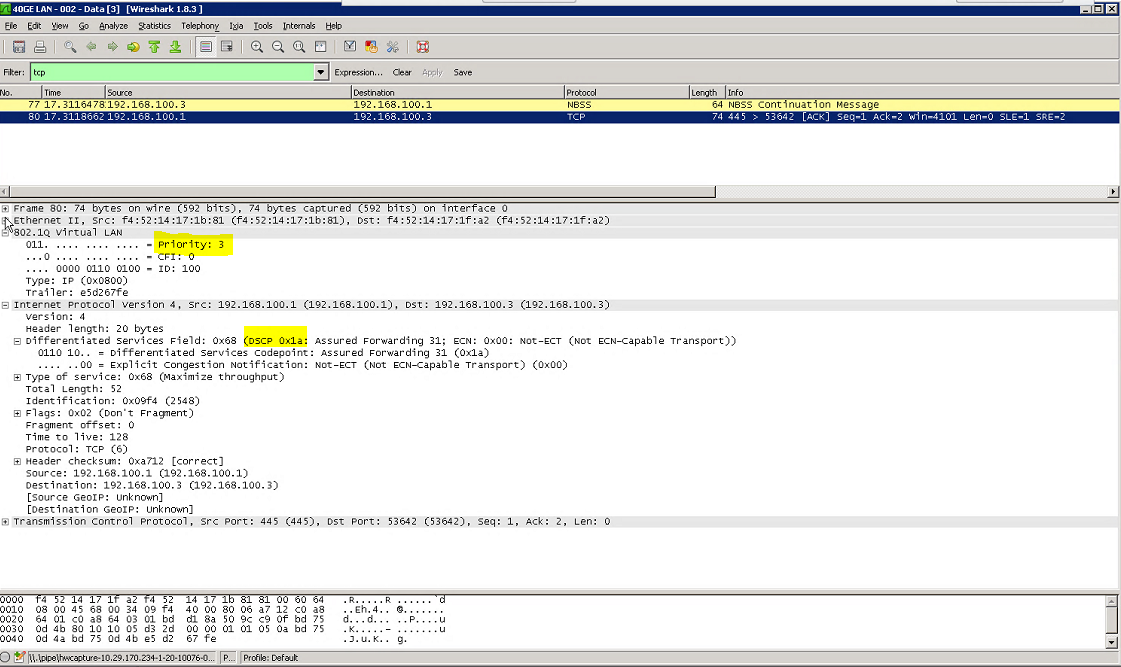The height and width of the screenshot is (667, 1121).
Task: Click the Go To Last Packet icon
Action: click(176, 46)
